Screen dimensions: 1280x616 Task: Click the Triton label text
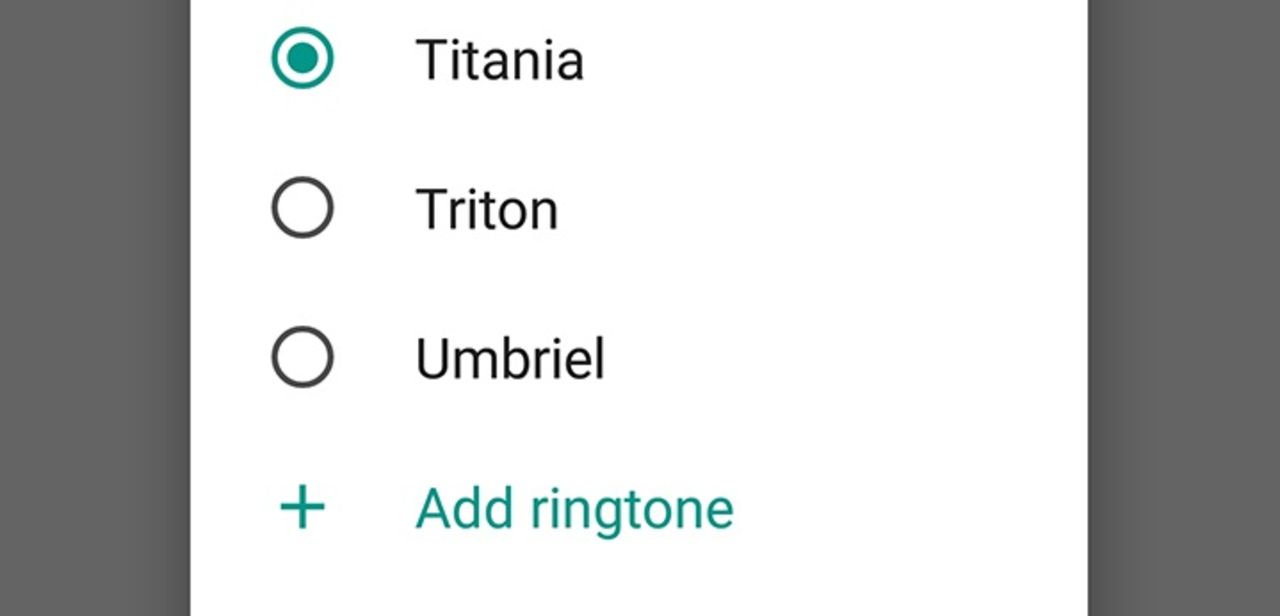486,208
